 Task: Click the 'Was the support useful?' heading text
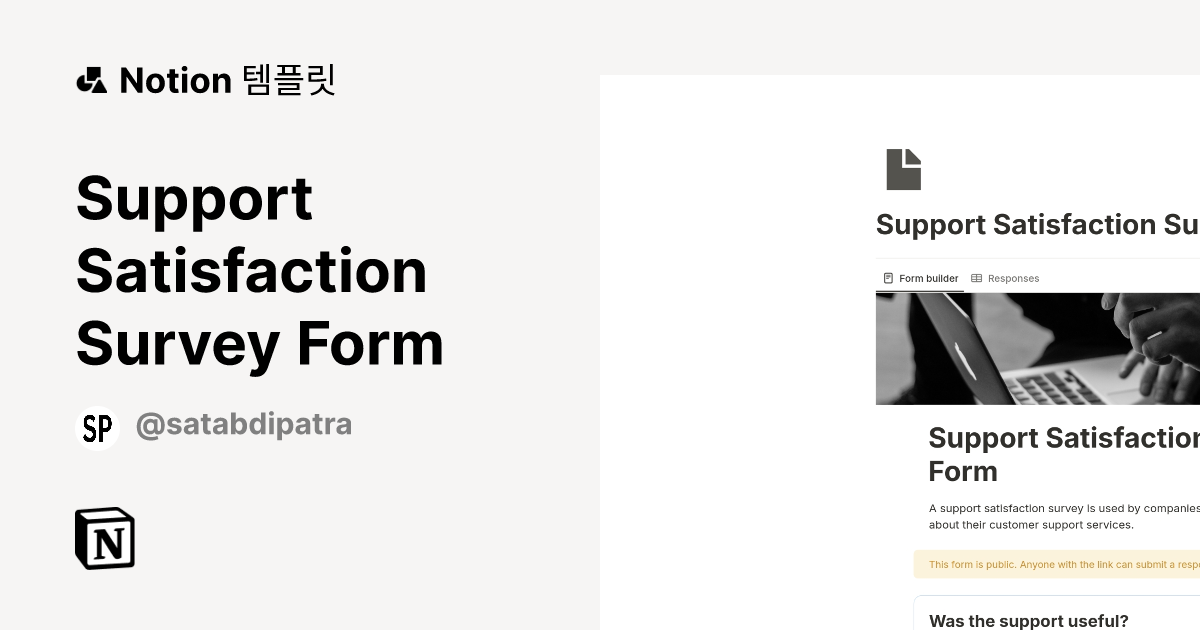(x=1028, y=620)
